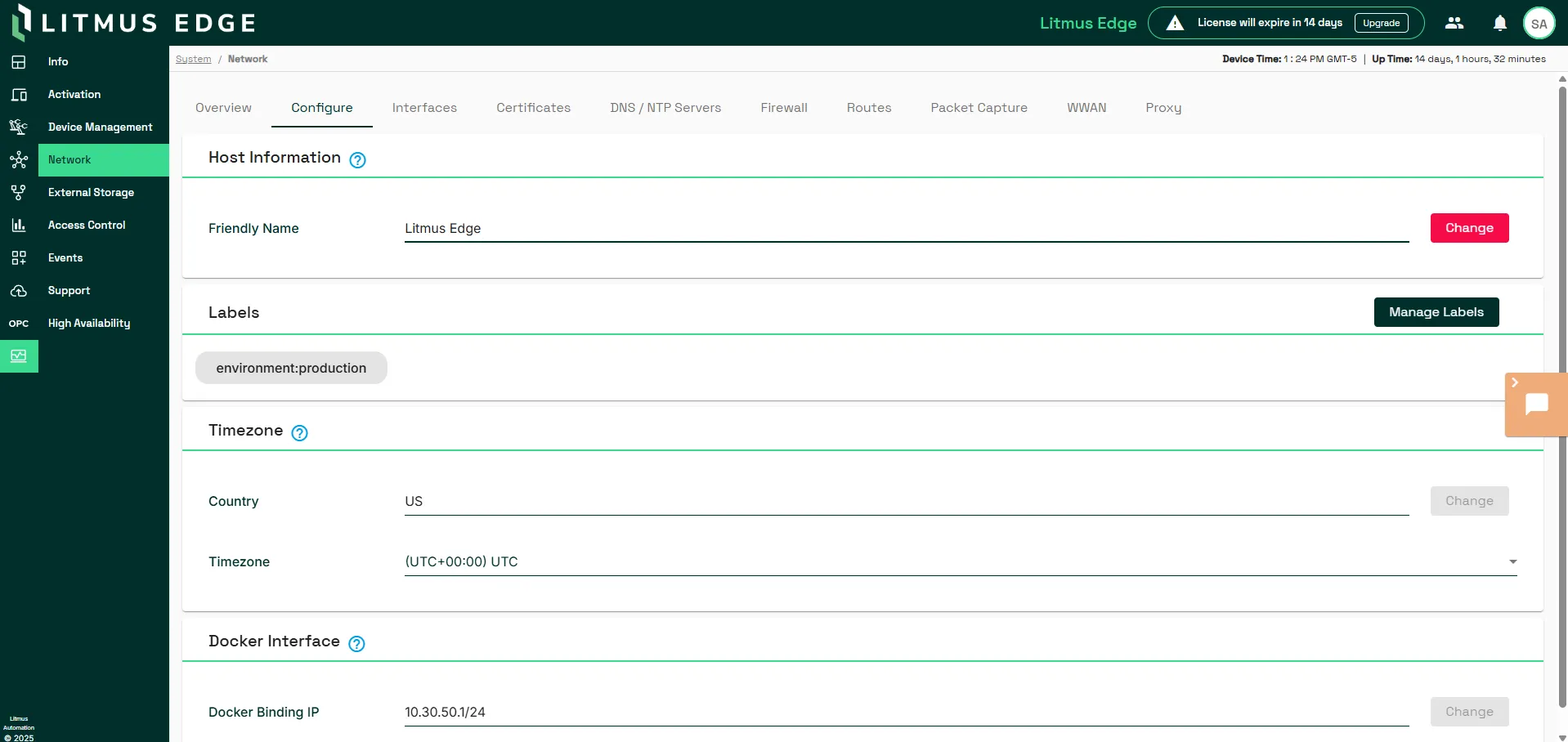Click the Friendly Name input field
The width and height of the screenshot is (1568, 742).
(907, 229)
